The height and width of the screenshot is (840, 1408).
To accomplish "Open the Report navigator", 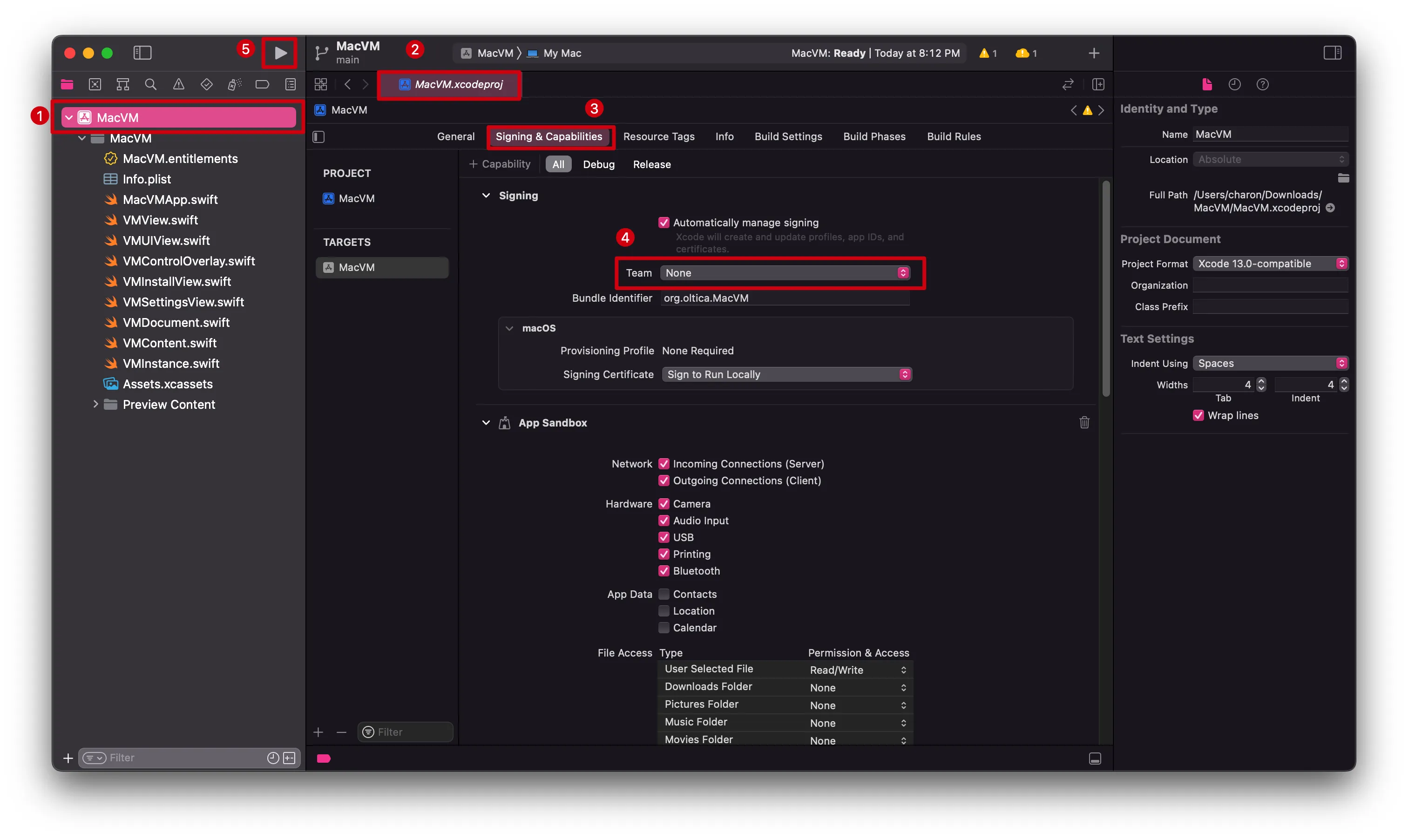I will (x=291, y=84).
